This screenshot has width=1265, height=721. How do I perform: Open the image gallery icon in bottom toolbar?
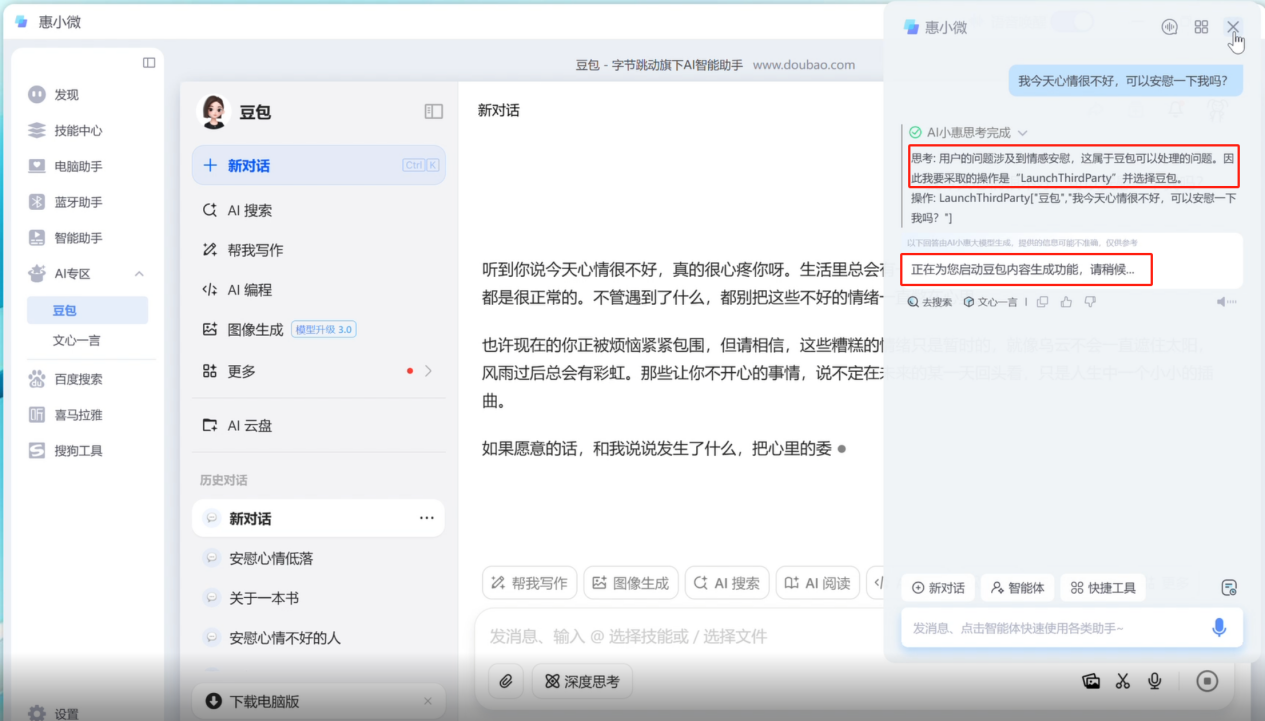click(1090, 681)
